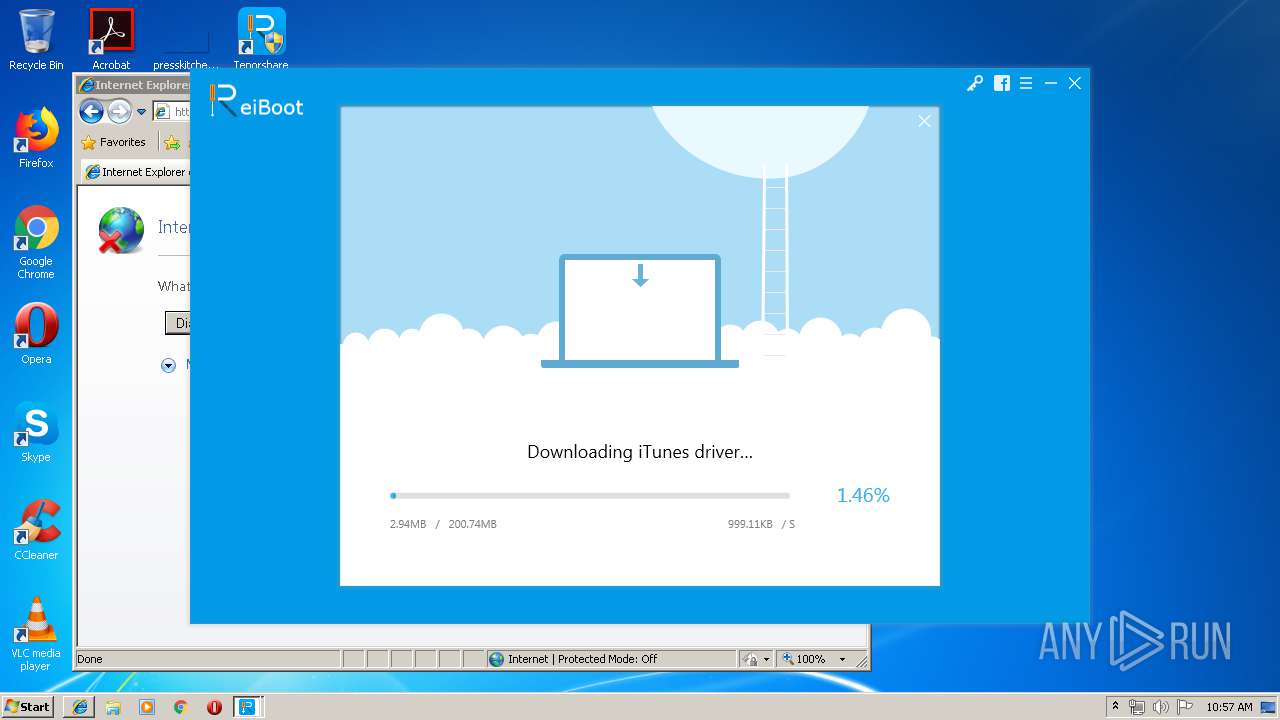Go forward in Internet Explorer
The width and height of the screenshot is (1280, 720).
click(119, 112)
